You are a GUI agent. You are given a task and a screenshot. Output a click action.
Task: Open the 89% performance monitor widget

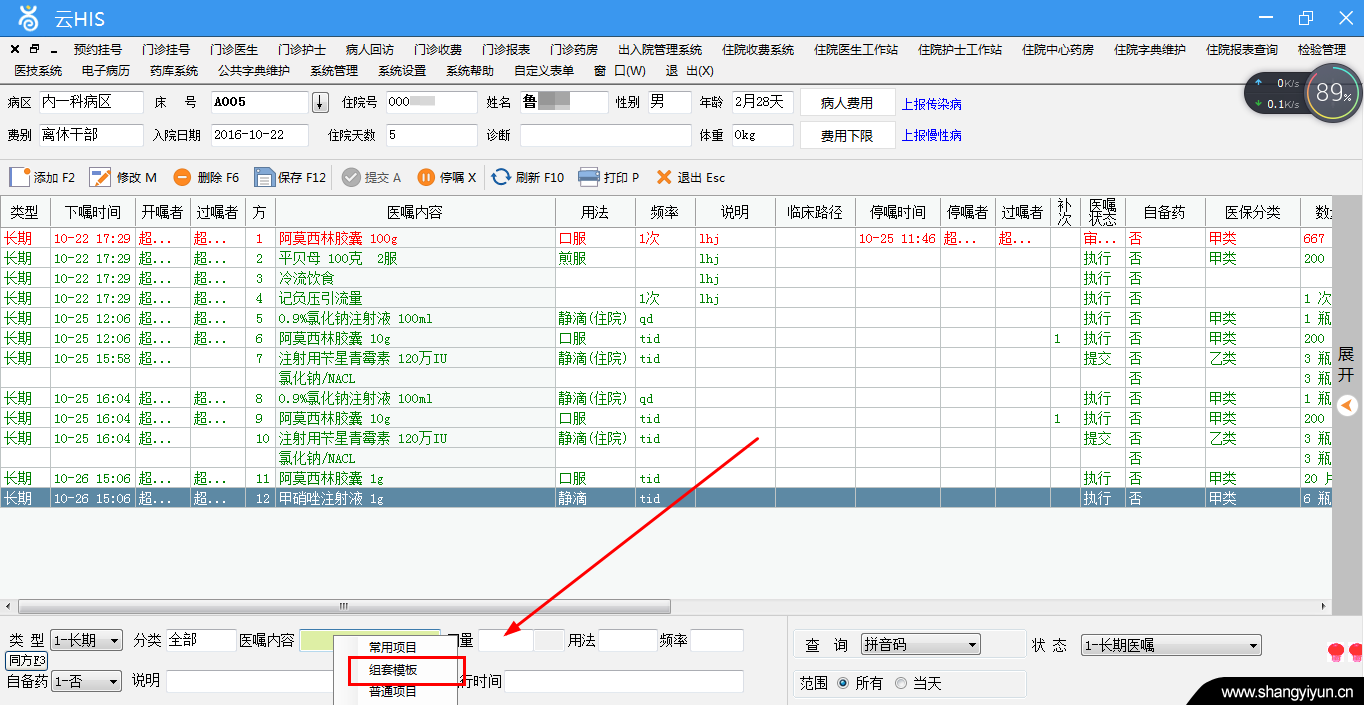(x=1333, y=92)
